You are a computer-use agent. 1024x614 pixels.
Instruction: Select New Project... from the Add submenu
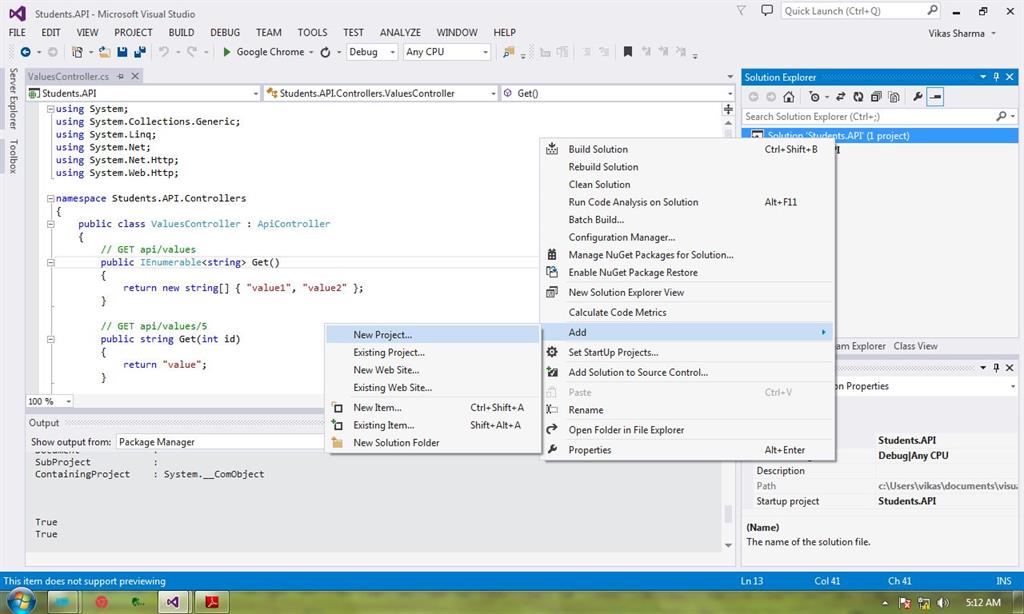pos(382,335)
